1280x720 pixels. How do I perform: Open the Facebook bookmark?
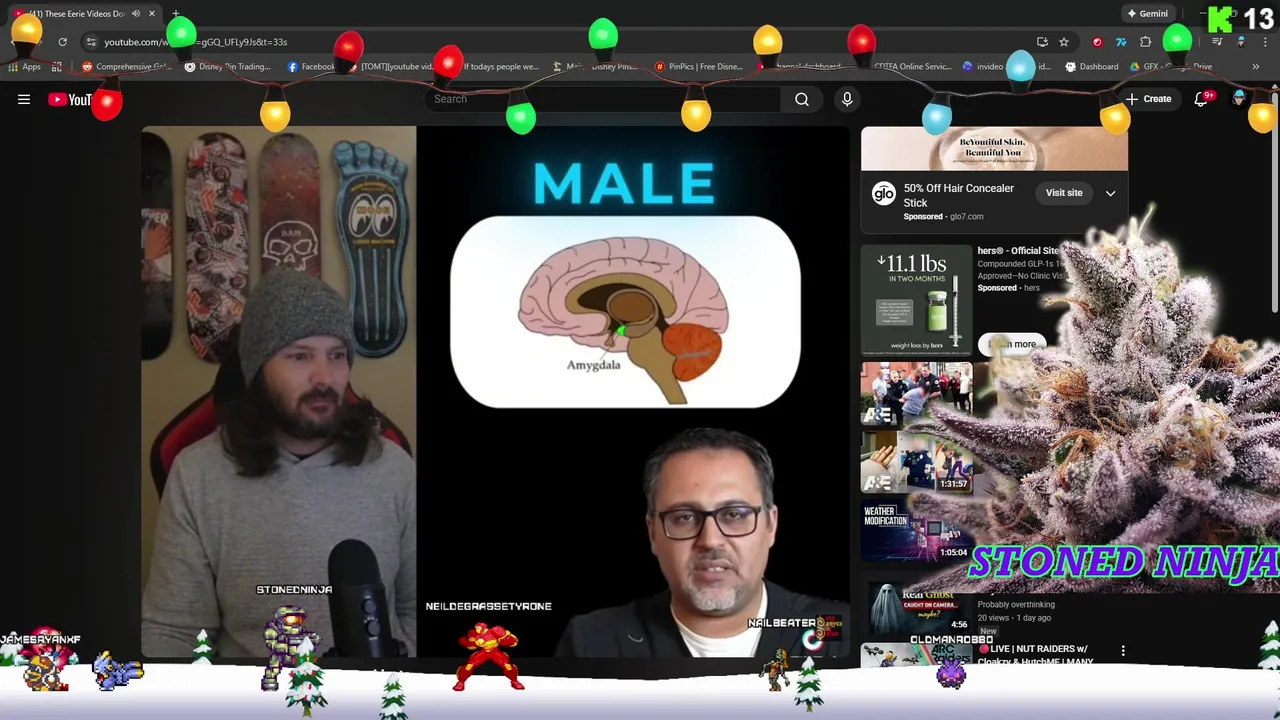[x=312, y=67]
